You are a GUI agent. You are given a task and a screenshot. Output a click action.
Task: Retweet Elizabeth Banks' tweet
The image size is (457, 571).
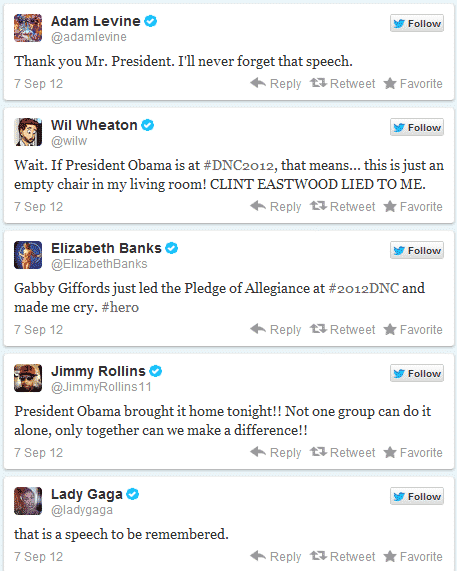(342, 330)
